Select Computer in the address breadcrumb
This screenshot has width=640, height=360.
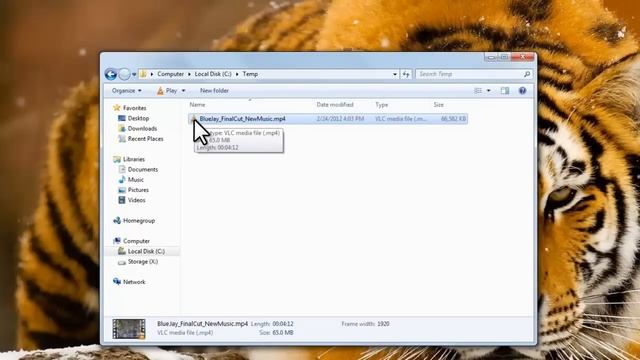click(x=170, y=74)
